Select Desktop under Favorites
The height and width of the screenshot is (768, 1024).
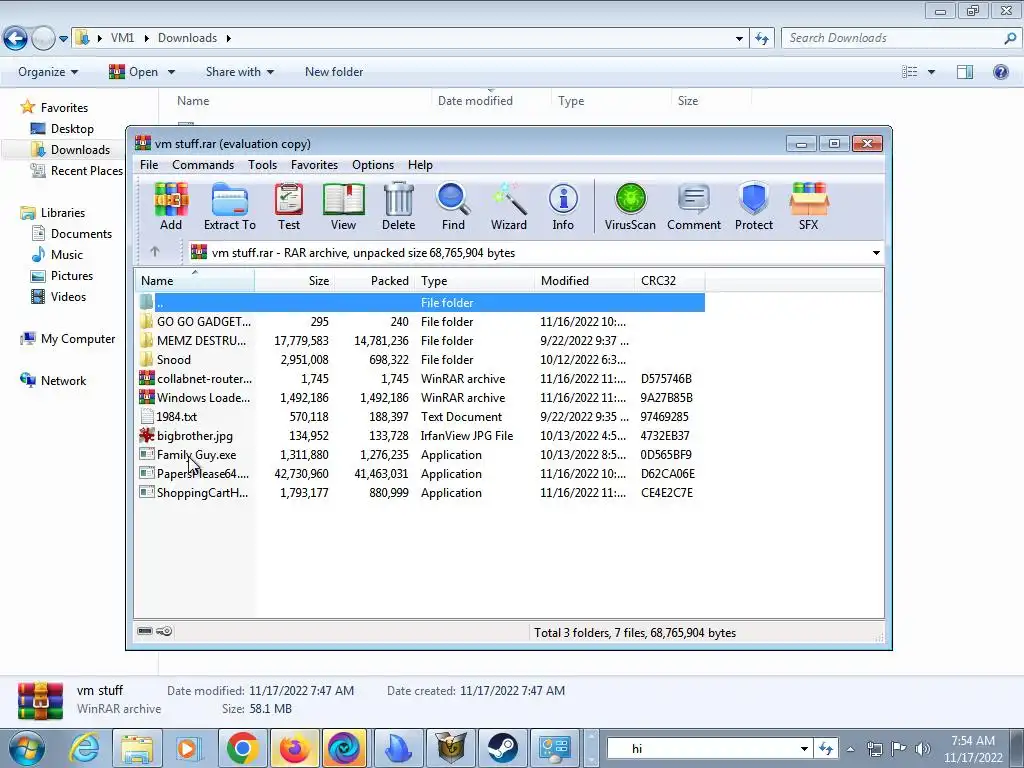pos(63,129)
